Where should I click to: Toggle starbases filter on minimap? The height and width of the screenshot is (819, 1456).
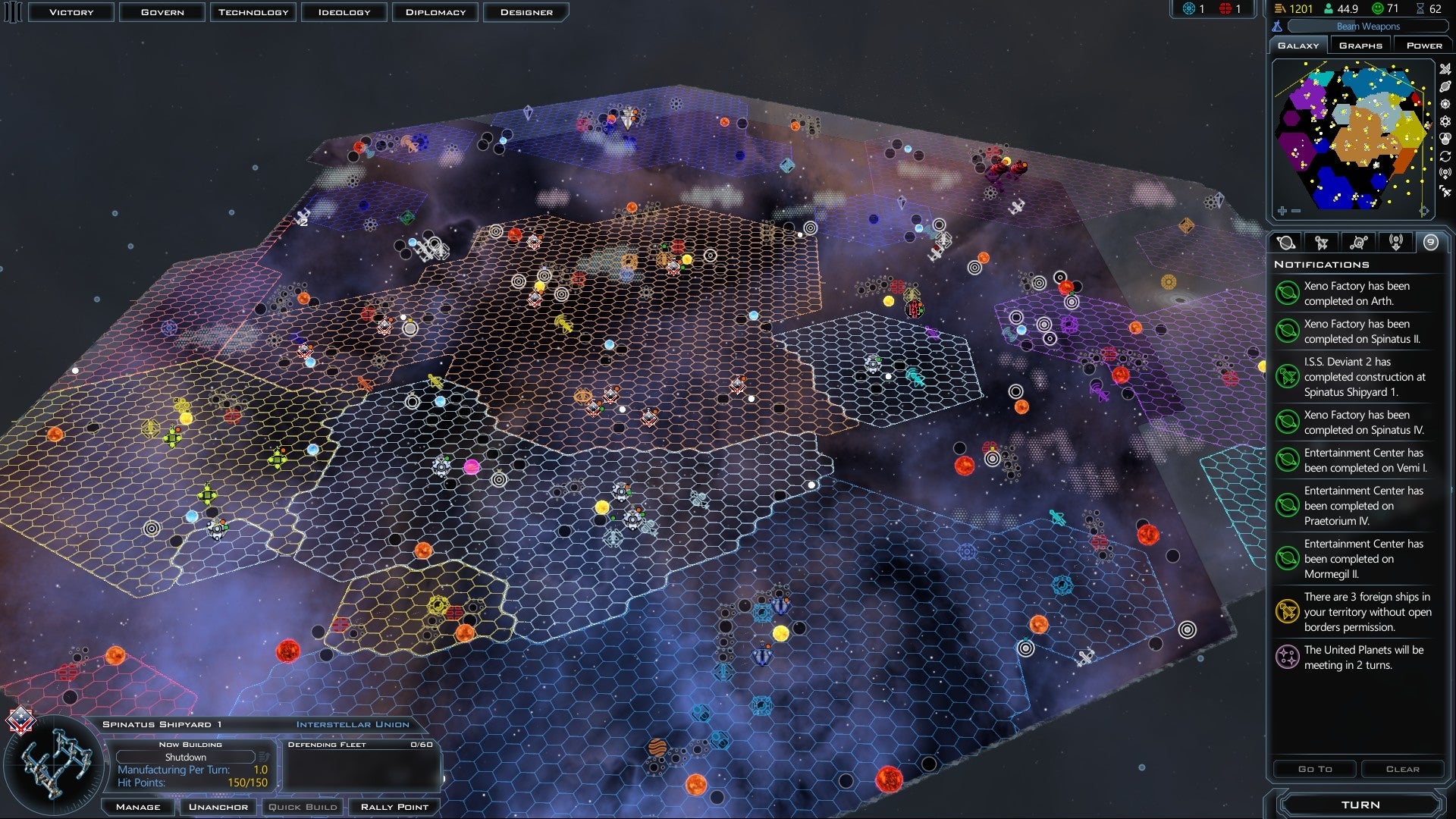point(1445,104)
